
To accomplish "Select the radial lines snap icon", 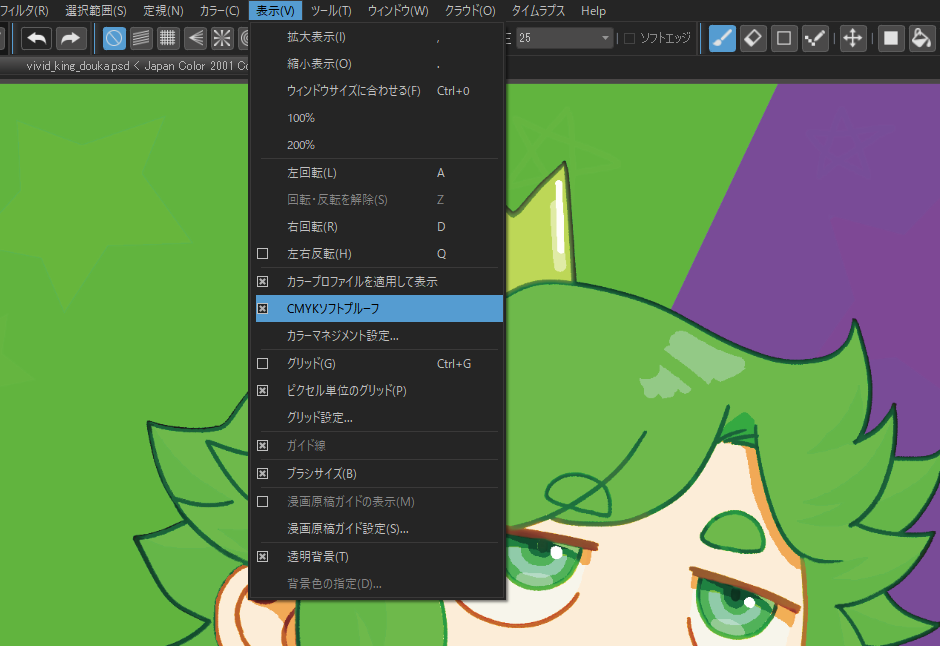I will (221, 38).
